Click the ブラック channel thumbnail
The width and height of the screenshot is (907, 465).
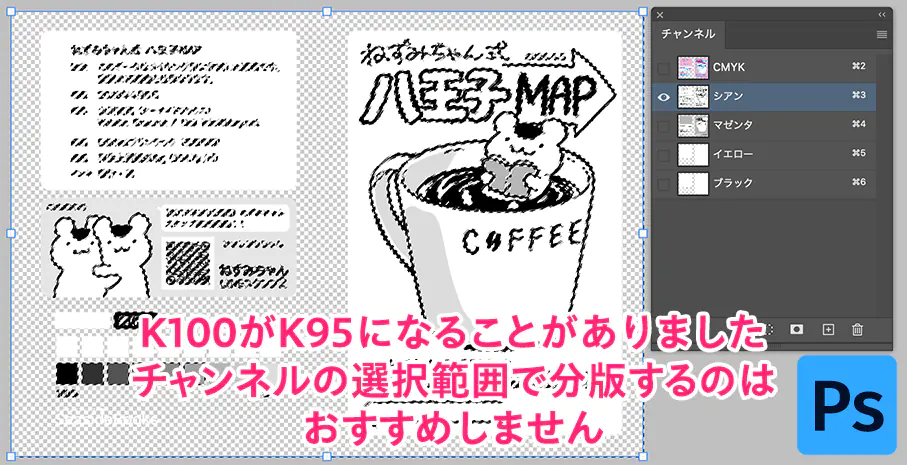point(692,184)
